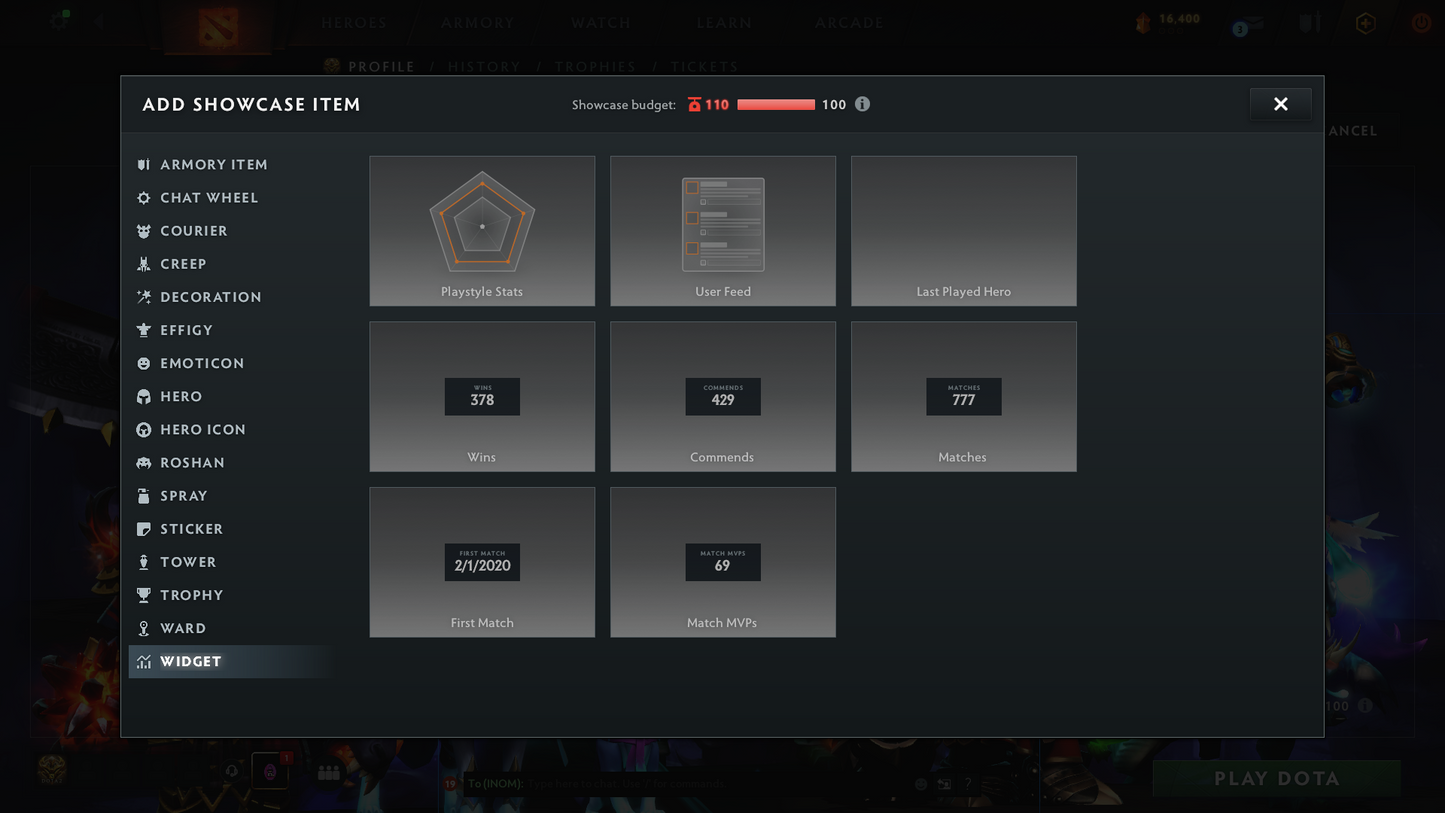Open the headphone voice icon in bottom bar

point(231,771)
